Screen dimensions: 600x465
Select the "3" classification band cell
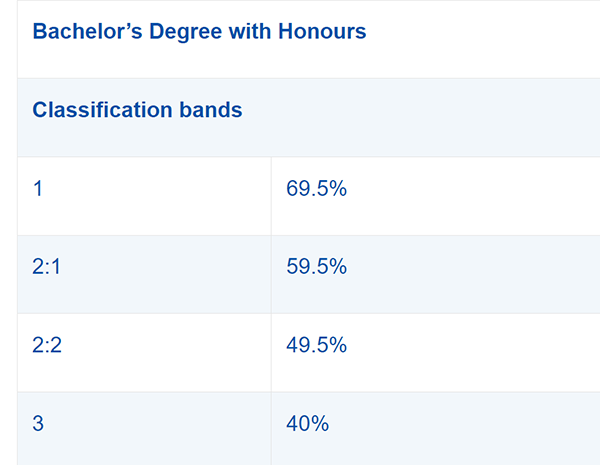[38, 424]
